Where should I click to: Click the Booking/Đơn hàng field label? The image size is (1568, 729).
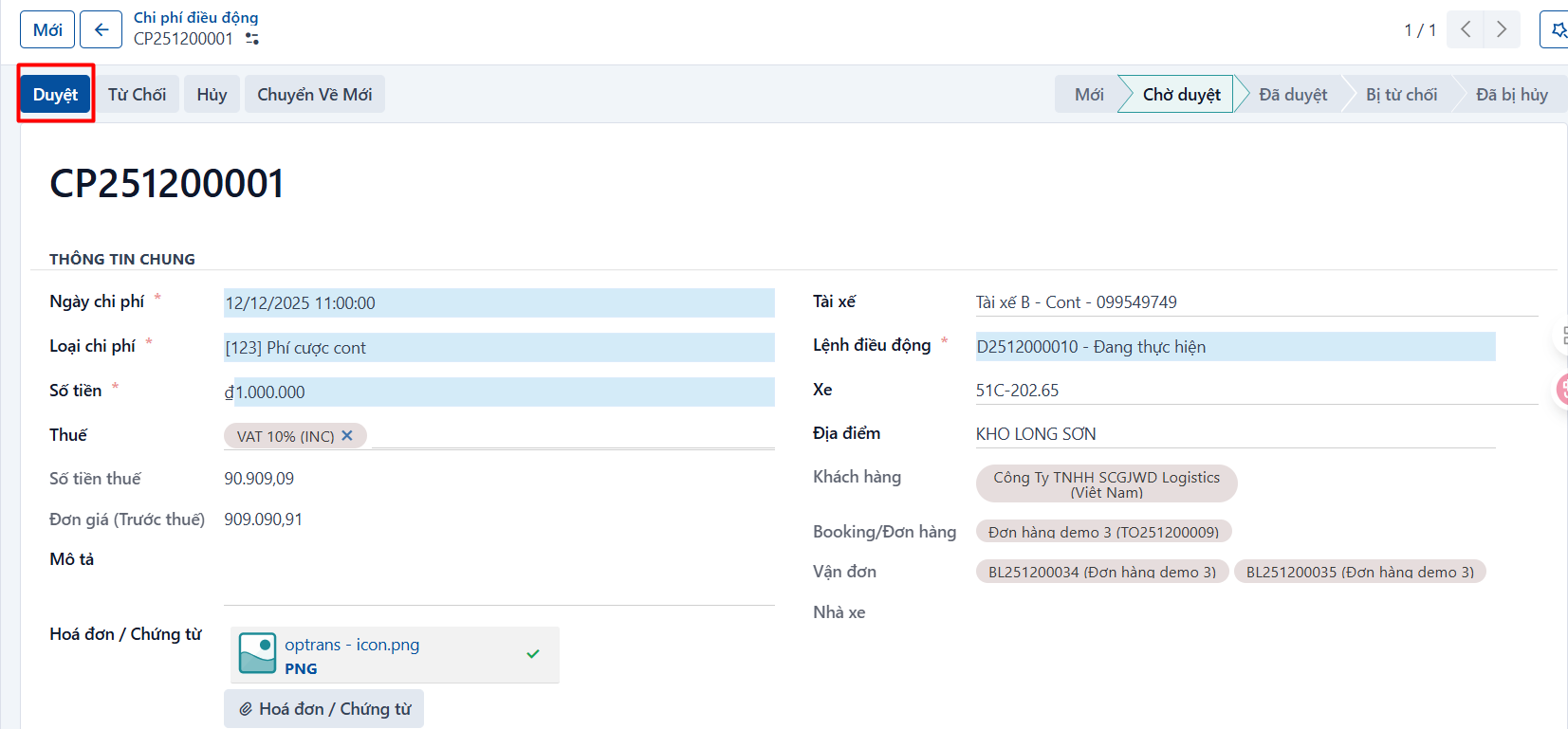[884, 532]
